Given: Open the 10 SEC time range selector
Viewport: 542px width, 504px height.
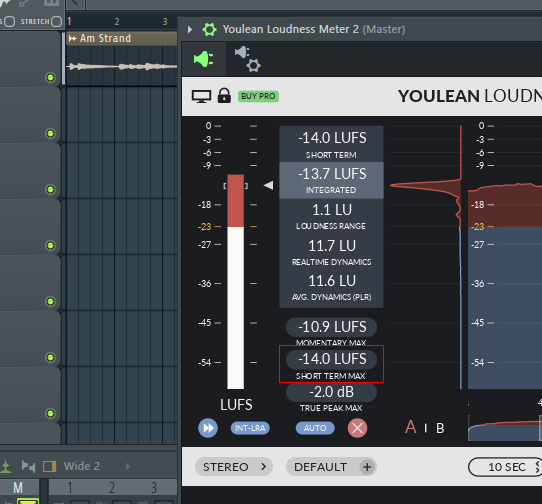Looking at the screenshot, I should 506,467.
